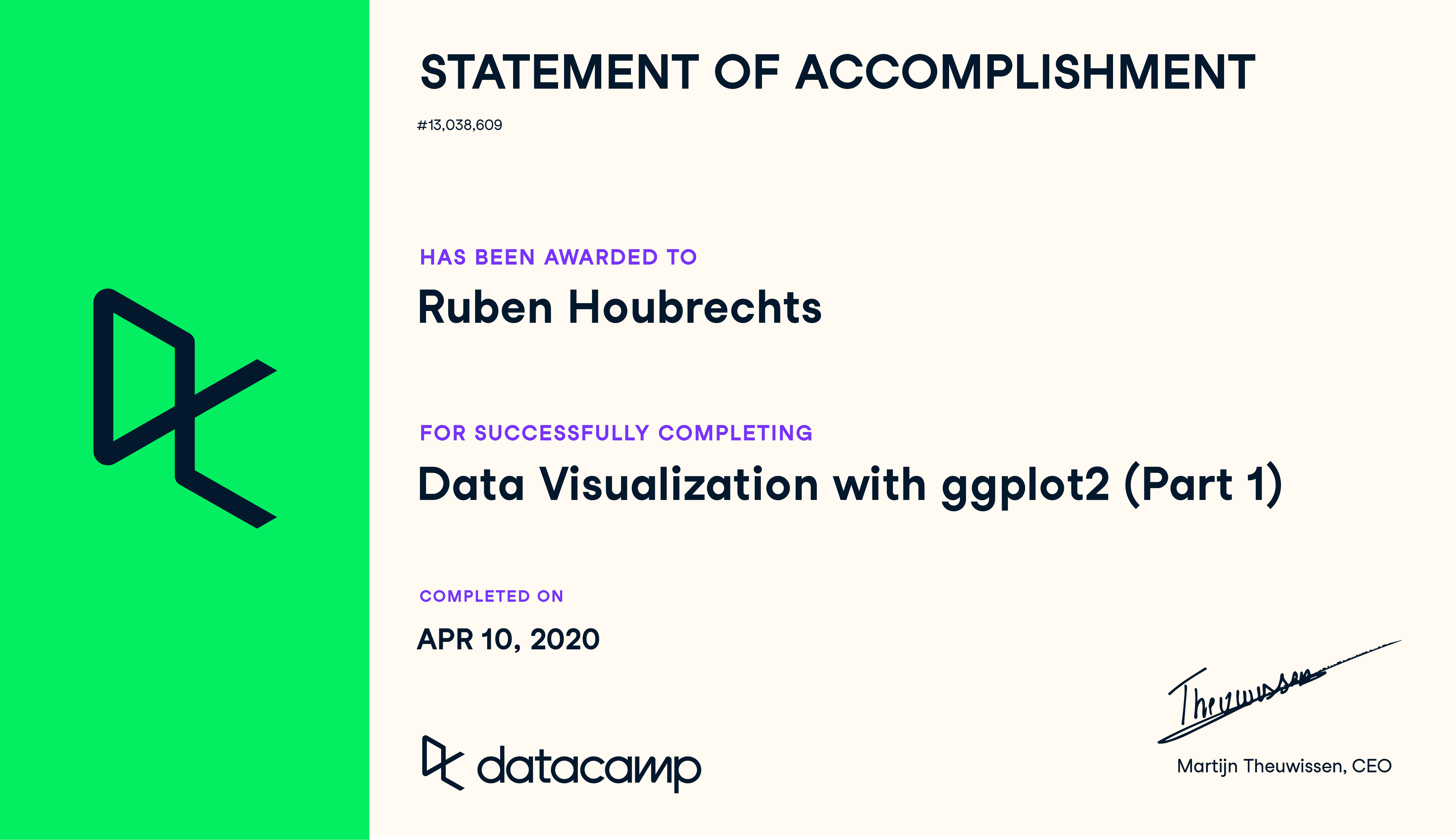Click the Martijn Theuwissen, CEO caption
The width and height of the screenshot is (1456, 840).
(x=1284, y=766)
